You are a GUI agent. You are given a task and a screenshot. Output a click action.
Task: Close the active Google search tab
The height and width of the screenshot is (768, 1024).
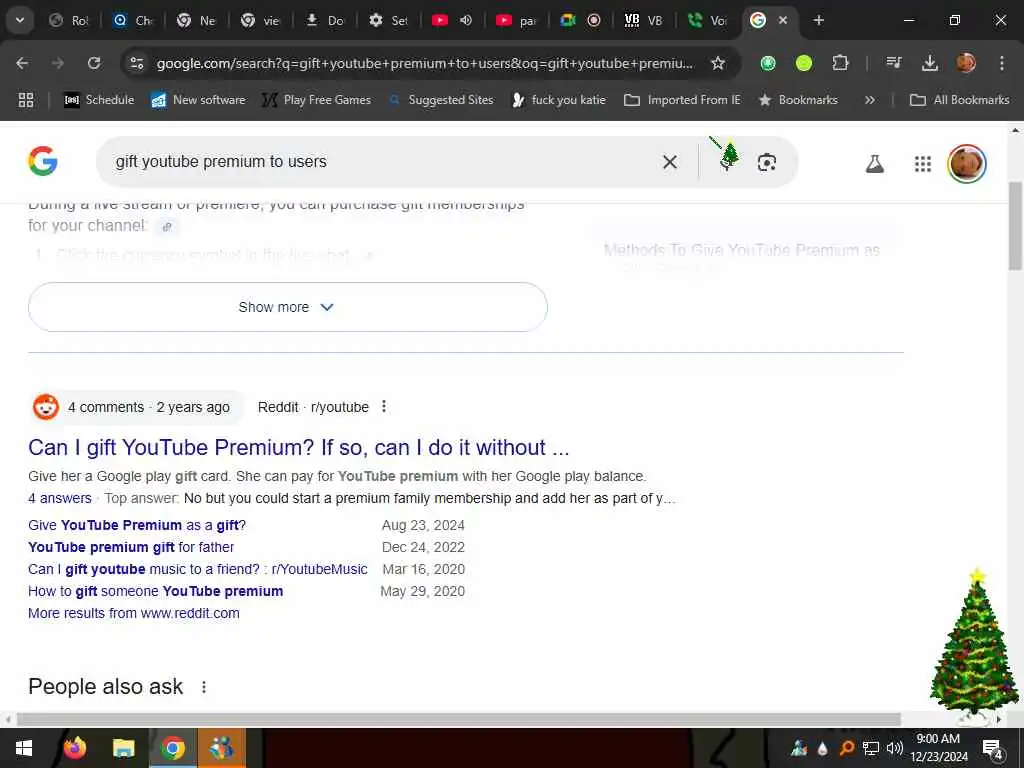783,20
